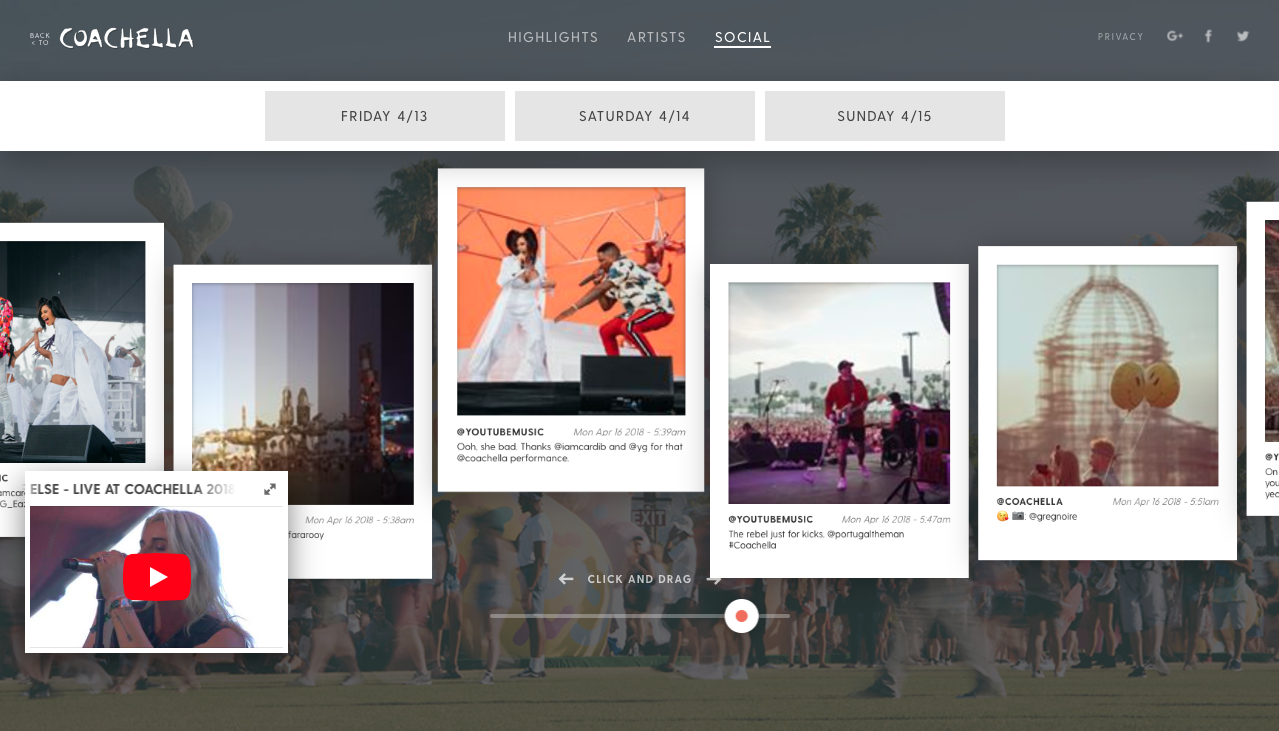Filter posts by Friday 4/13
Image resolution: width=1279 pixels, height=731 pixels.
coord(385,116)
